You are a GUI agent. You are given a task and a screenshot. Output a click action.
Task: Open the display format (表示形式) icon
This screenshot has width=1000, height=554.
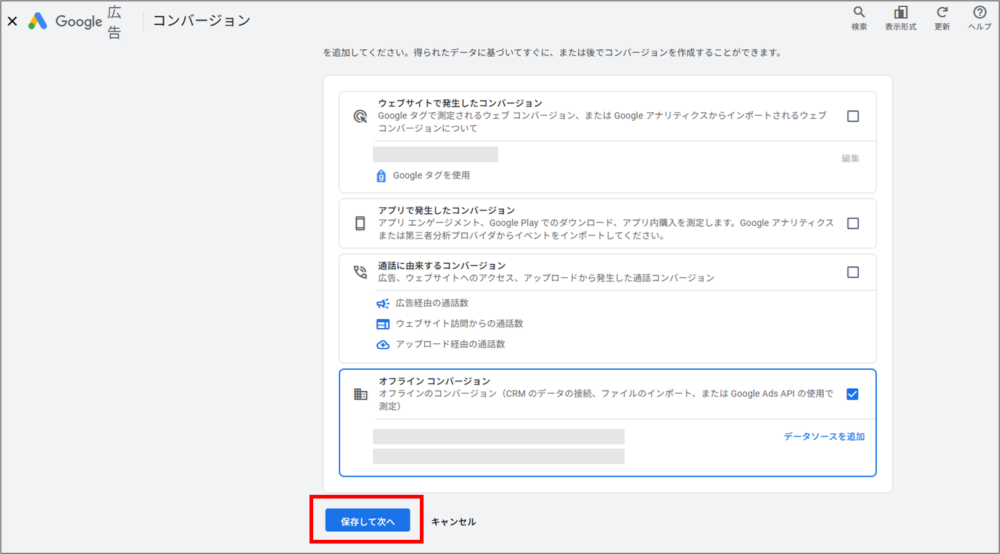(900, 13)
